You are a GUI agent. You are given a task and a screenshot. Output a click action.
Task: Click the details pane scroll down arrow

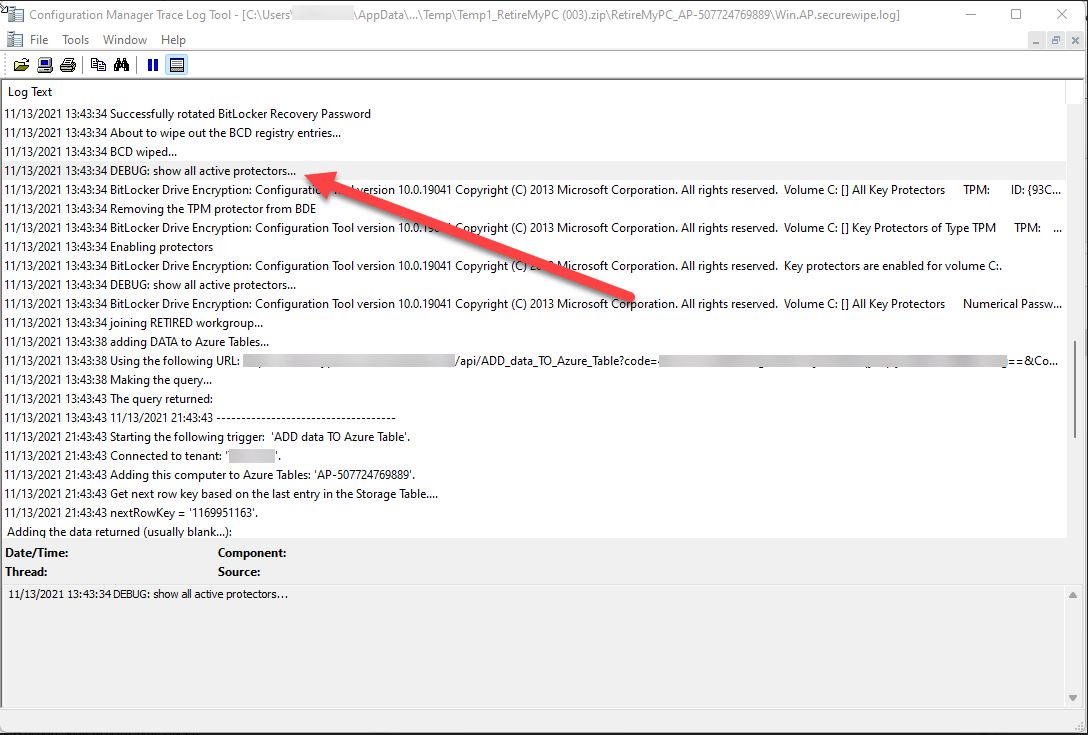pos(1073,698)
